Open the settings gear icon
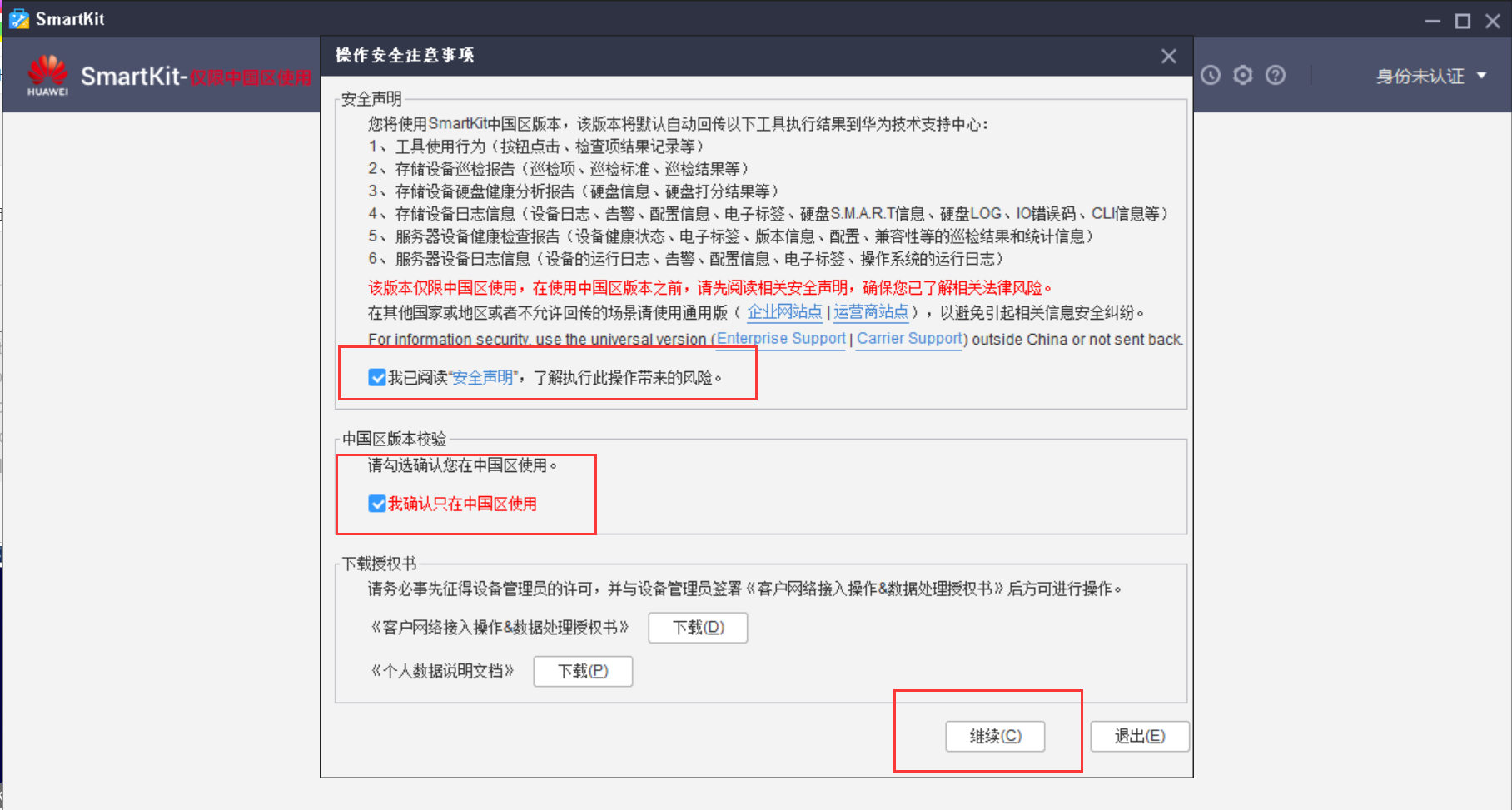Viewport: 1512px width, 810px height. (x=1242, y=75)
